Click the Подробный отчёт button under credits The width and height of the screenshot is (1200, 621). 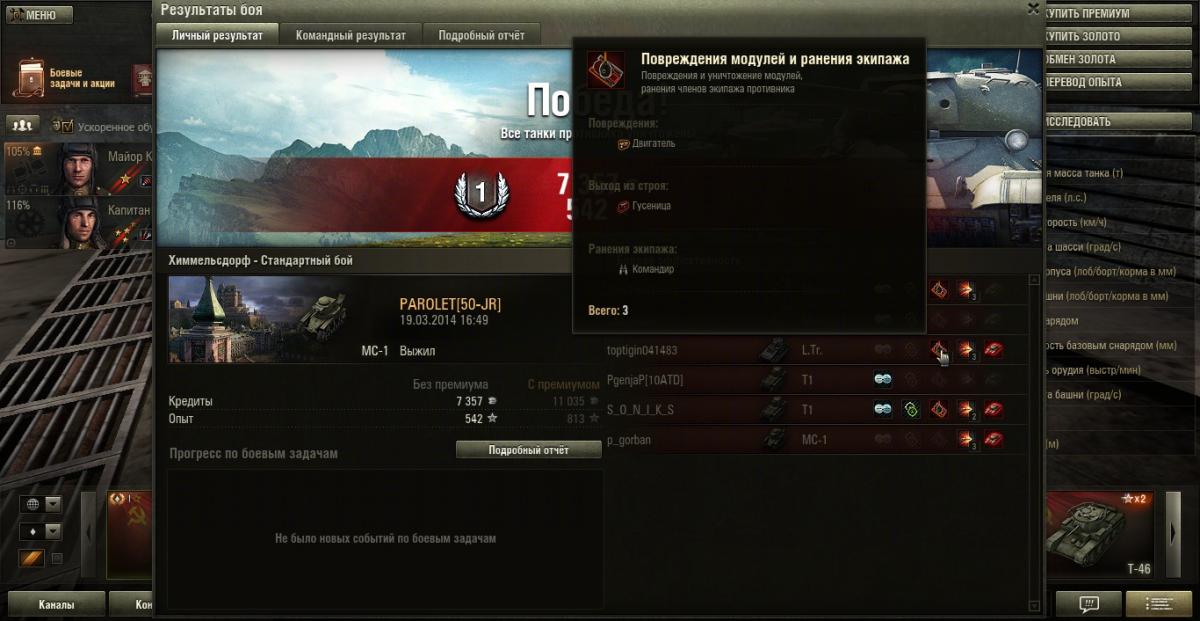click(x=528, y=450)
